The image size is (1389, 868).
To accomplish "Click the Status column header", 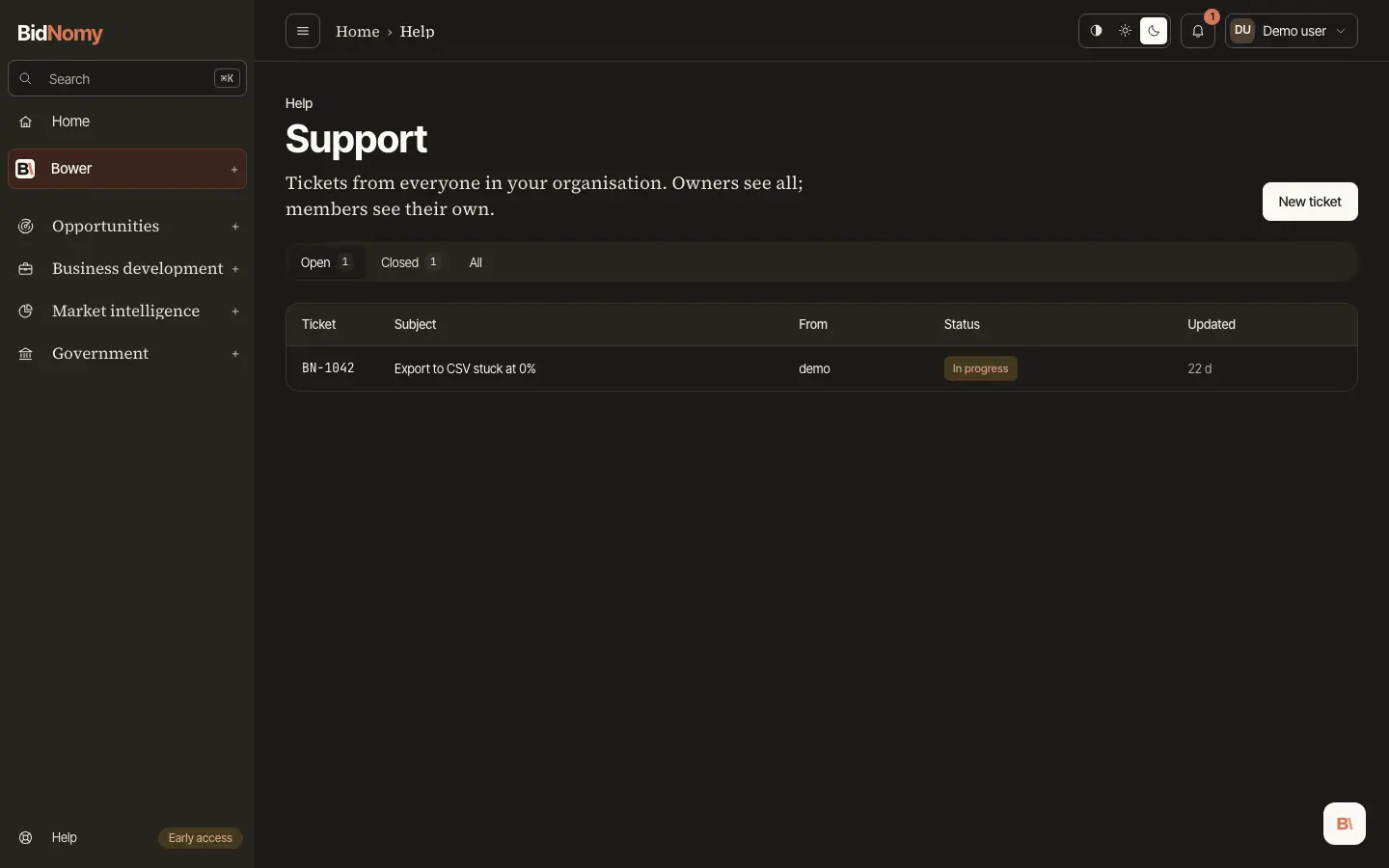I will 962,324.
